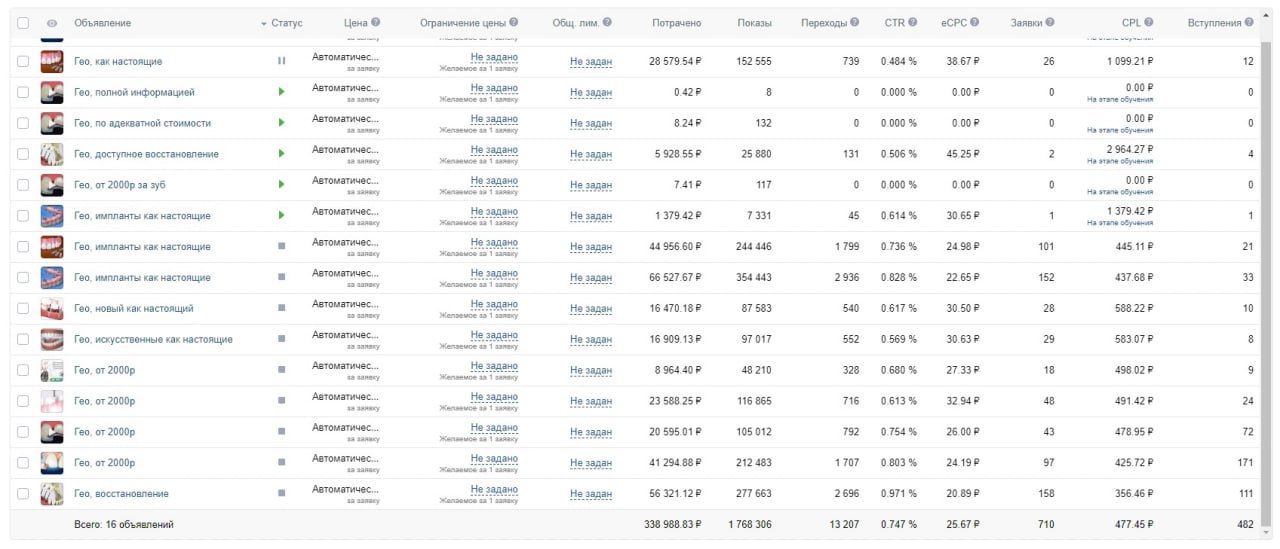Click the green play icon for Гео, полной информацией

coord(281,92)
